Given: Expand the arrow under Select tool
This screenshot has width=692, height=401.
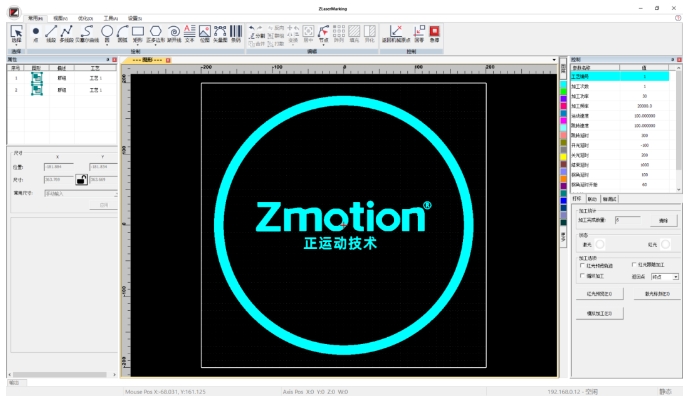Looking at the screenshot, I should [16, 45].
